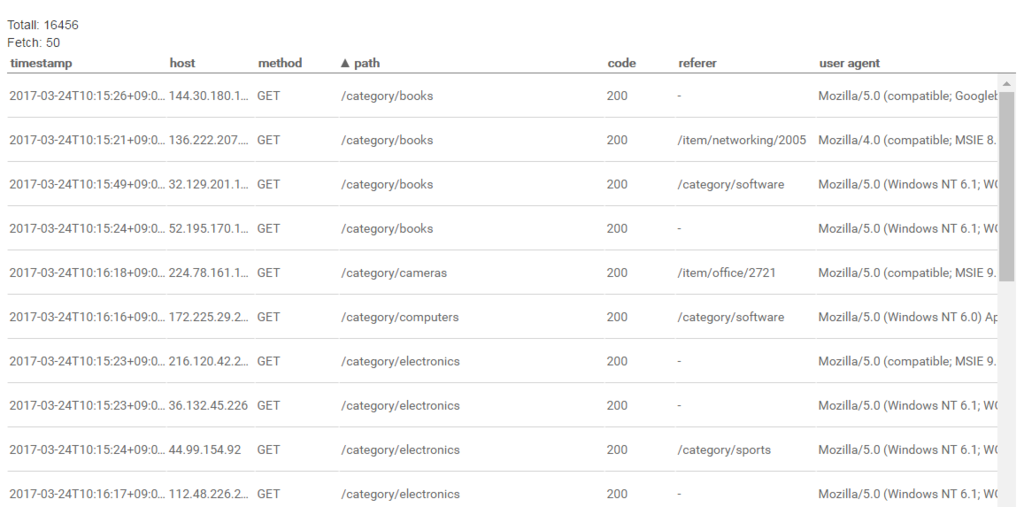
Task: Sort by the code column header
Action: coord(621,63)
